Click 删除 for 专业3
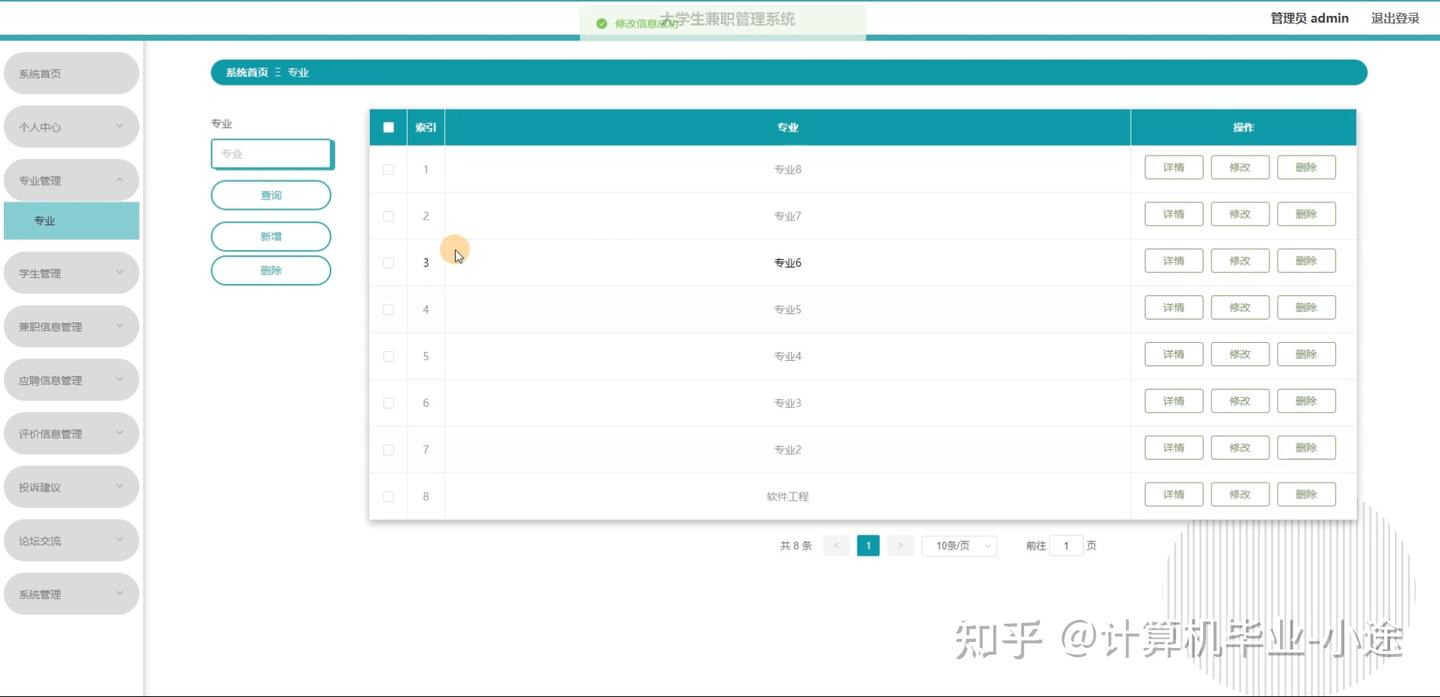This screenshot has width=1440, height=697. (x=1306, y=401)
